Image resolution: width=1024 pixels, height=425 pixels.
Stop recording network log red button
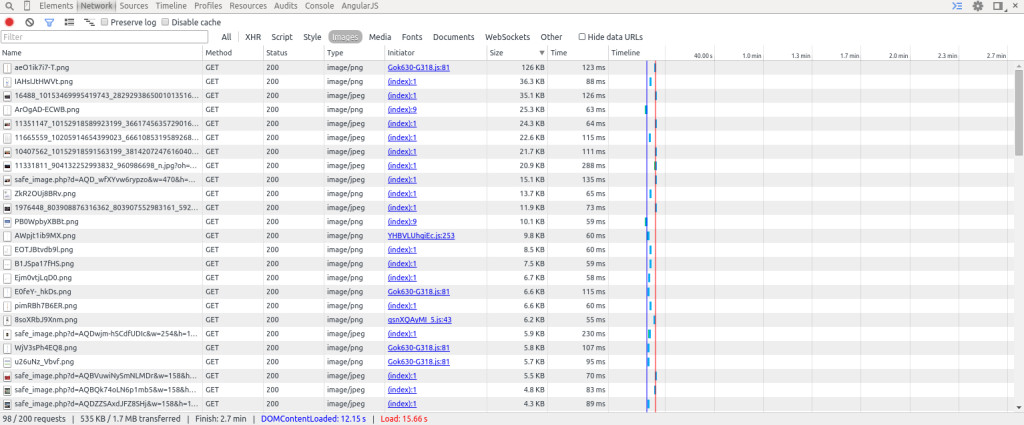[x=10, y=22]
